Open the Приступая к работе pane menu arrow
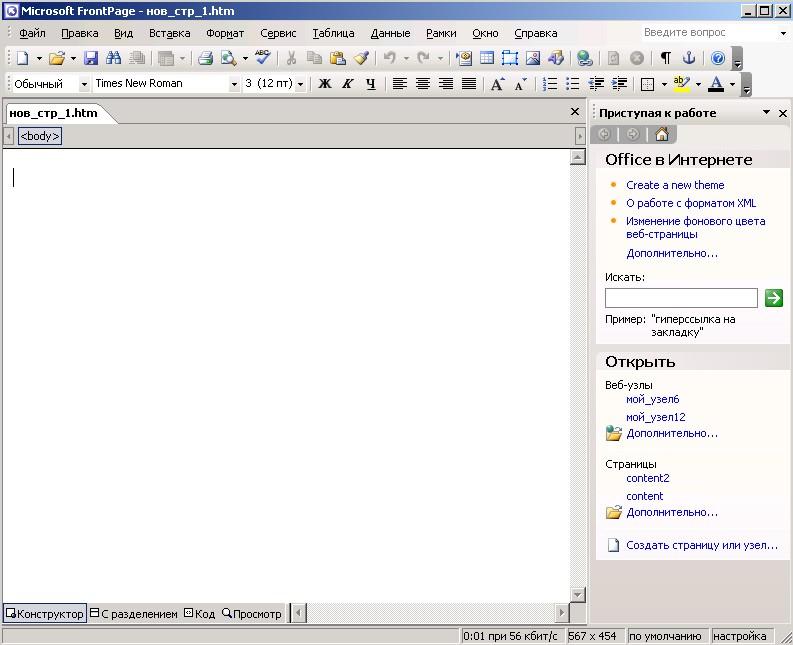The image size is (793, 645). (766, 112)
